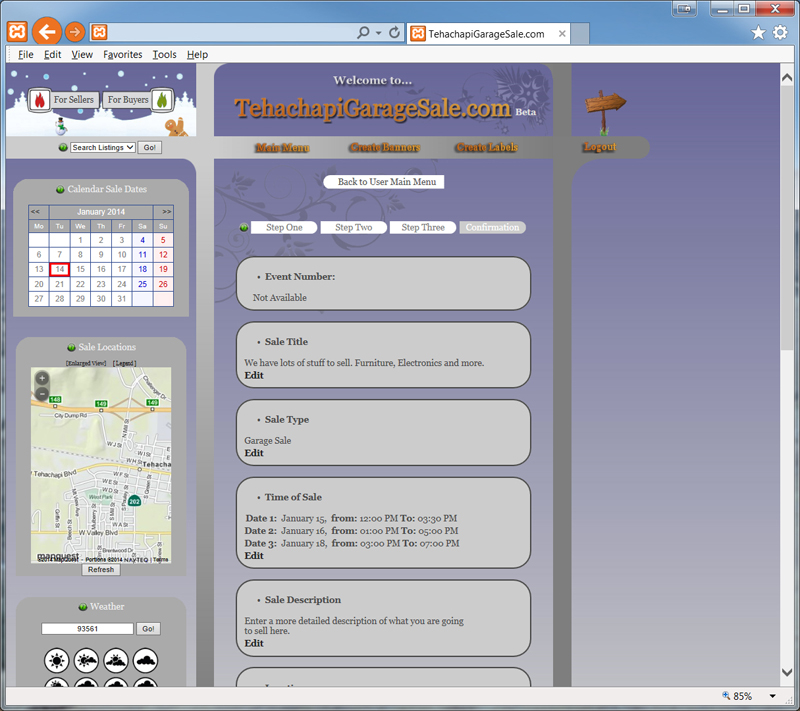Click the 202 route marker on map

tap(134, 501)
